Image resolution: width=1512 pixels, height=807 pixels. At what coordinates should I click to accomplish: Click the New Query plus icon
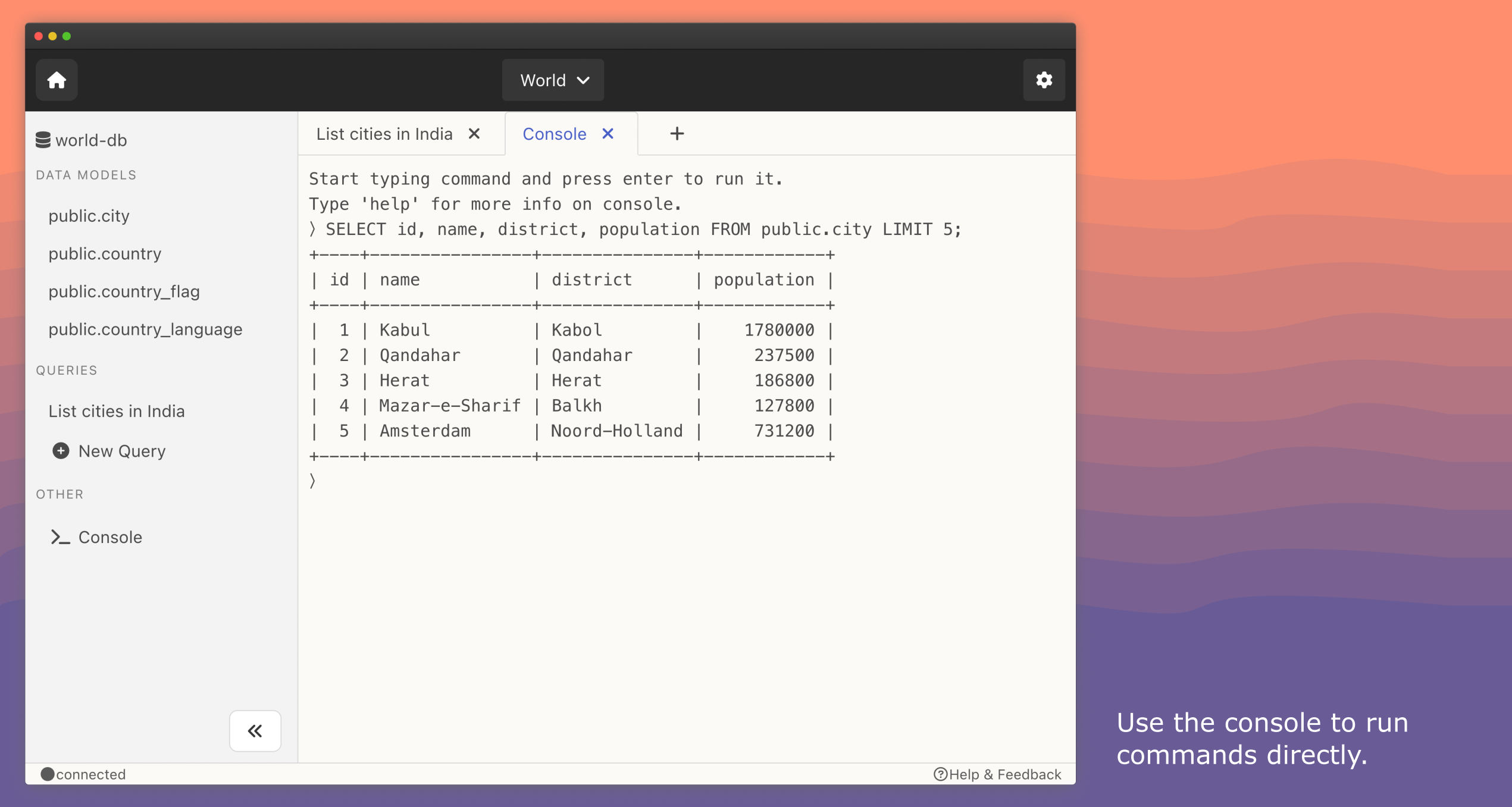(61, 451)
